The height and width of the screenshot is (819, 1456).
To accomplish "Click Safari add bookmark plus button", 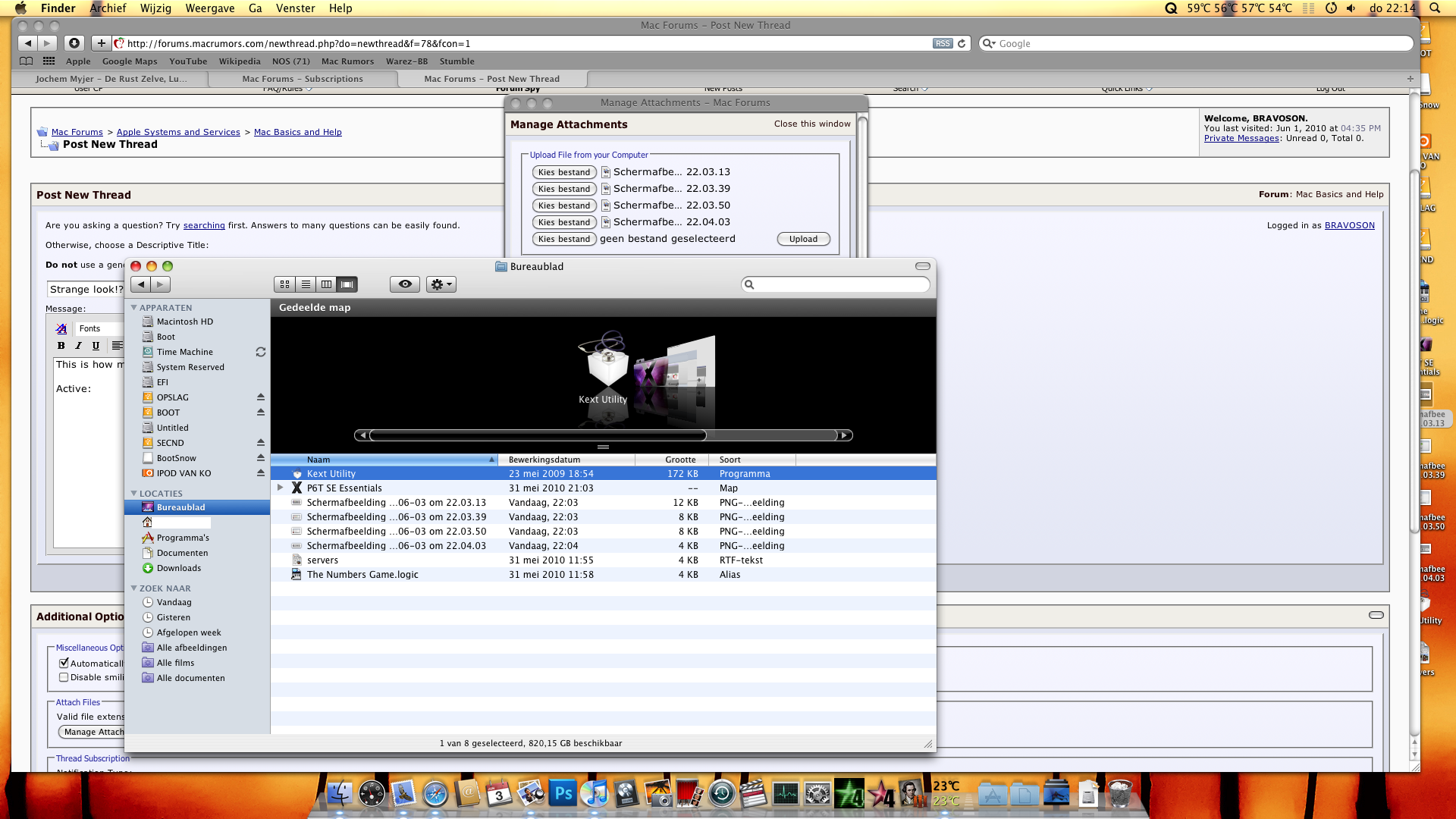I will [x=101, y=43].
